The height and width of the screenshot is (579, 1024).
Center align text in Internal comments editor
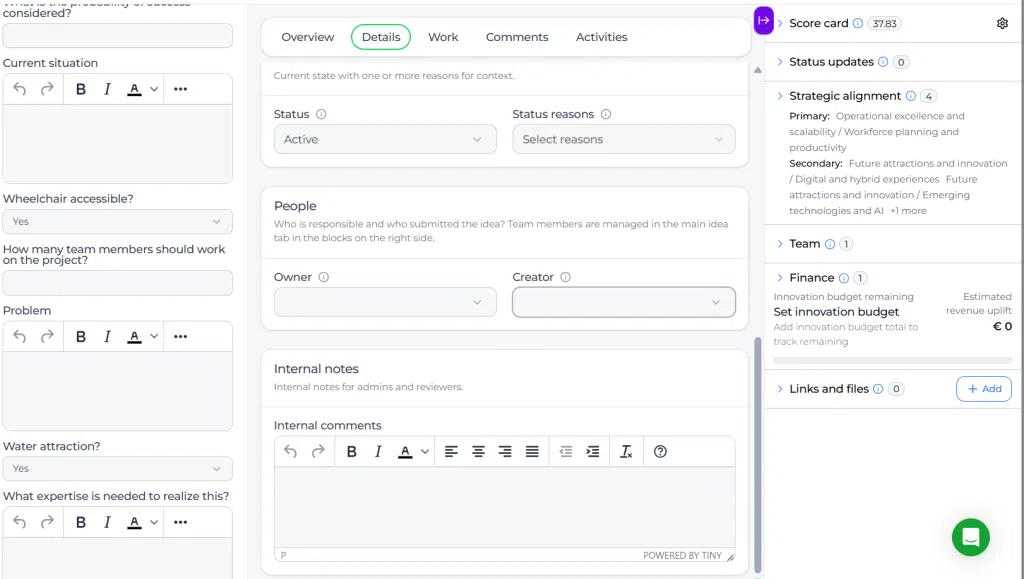tap(478, 452)
